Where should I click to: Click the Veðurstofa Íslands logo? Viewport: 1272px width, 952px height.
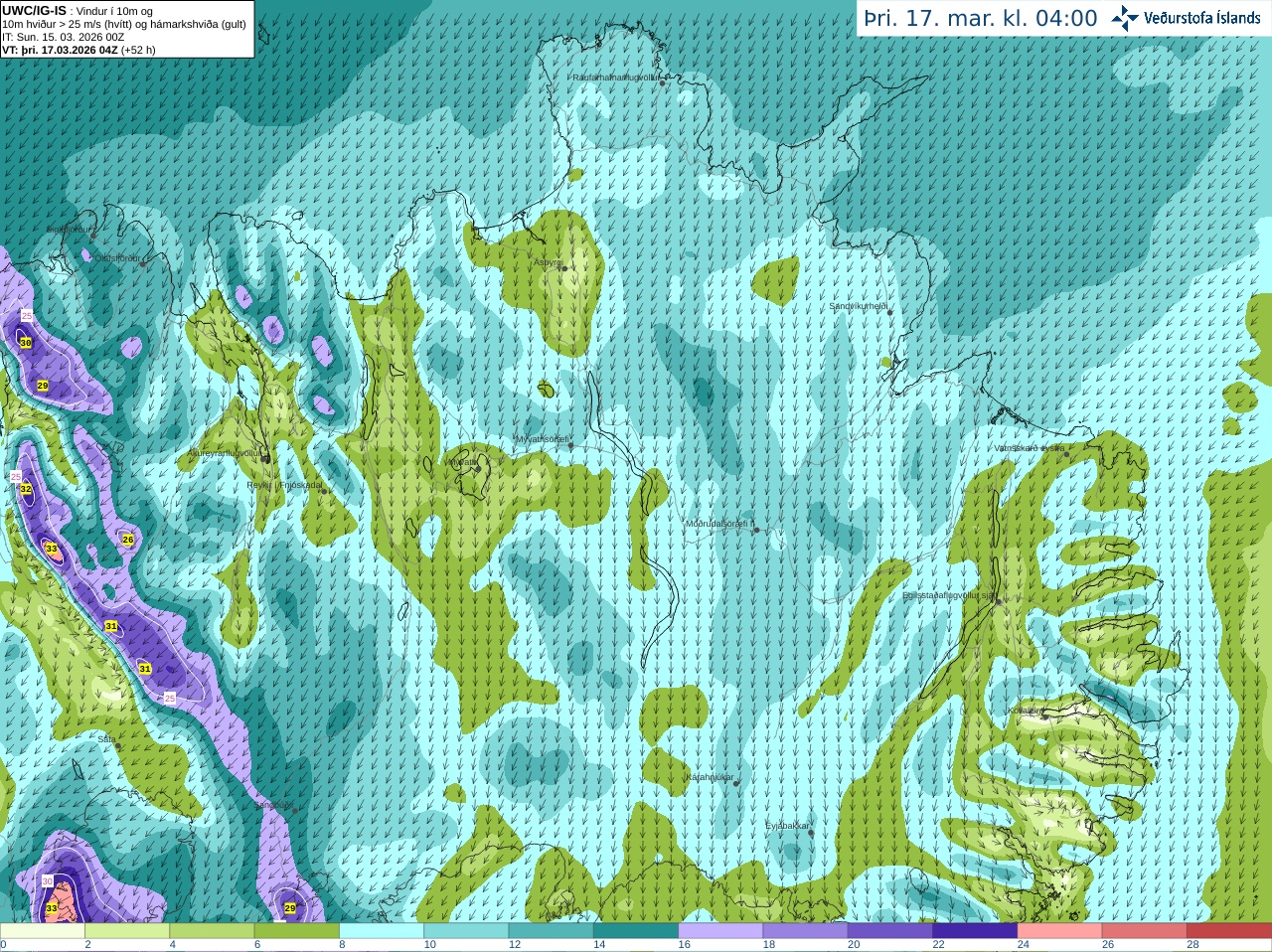pos(1187,18)
